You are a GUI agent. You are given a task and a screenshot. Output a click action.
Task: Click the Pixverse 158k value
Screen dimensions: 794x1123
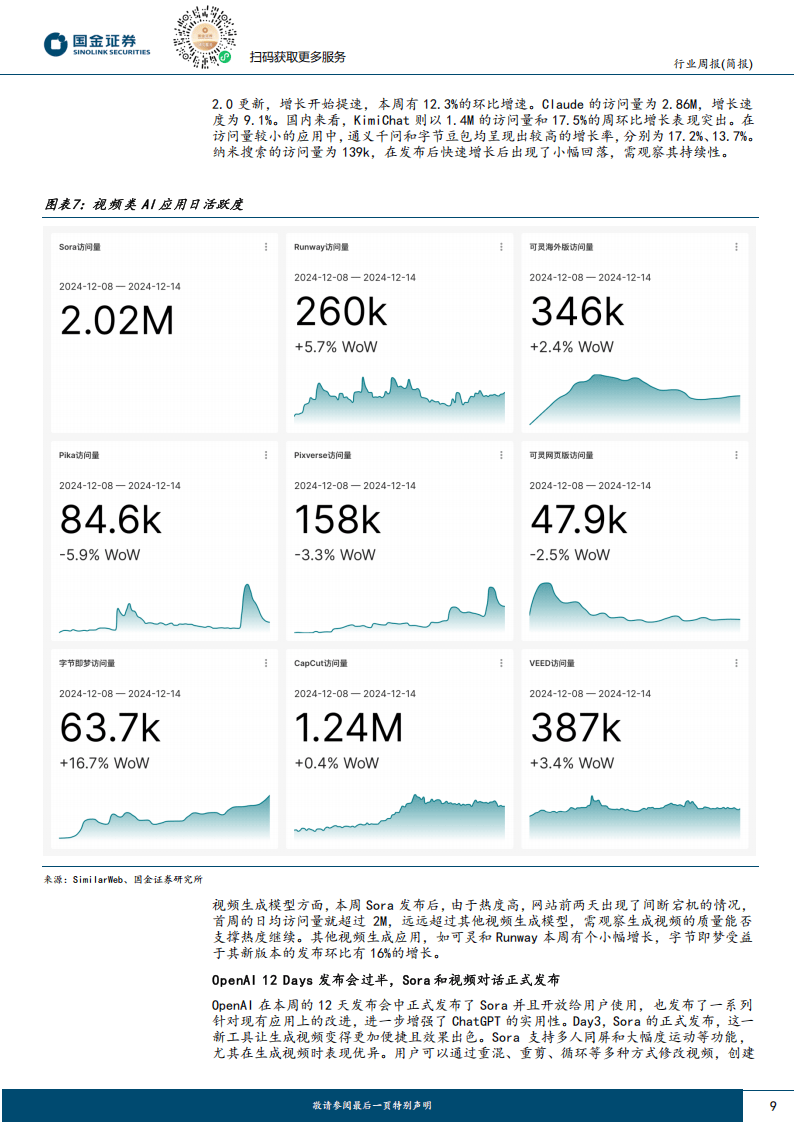(x=338, y=520)
